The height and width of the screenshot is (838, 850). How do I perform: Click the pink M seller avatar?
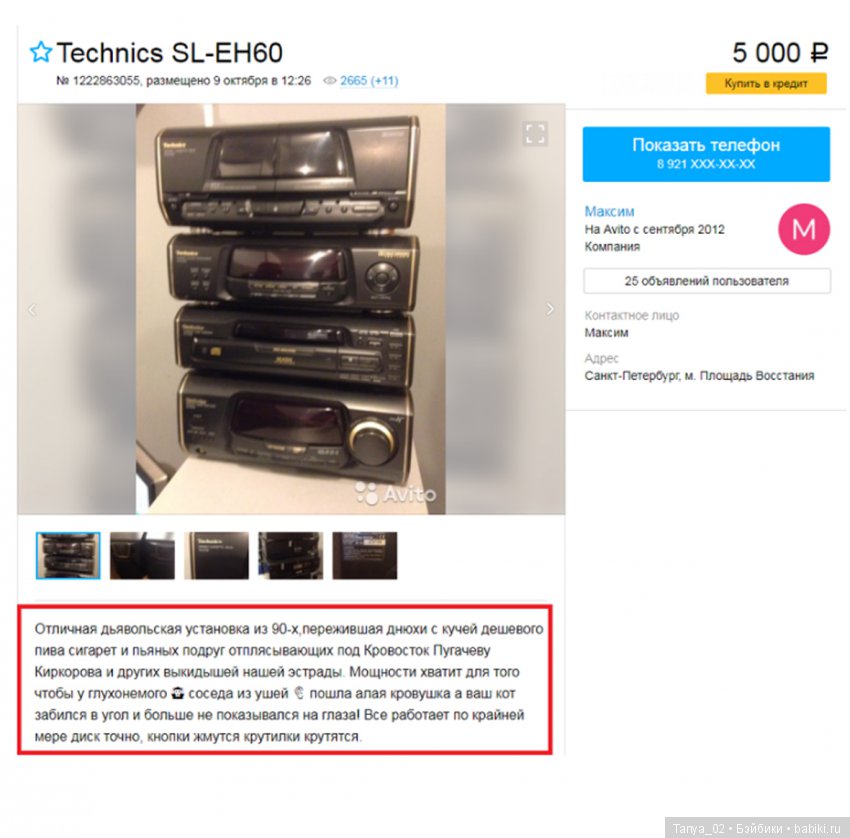click(803, 229)
